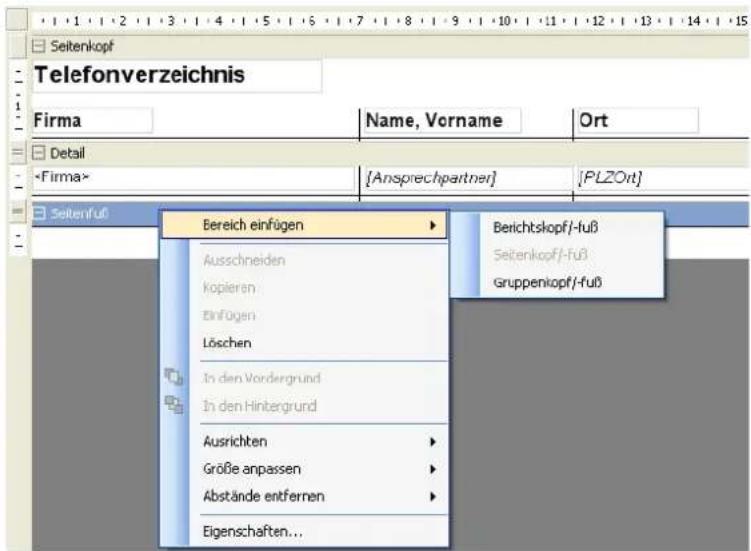Click the disabled Seitenkopf/-fuß submenu entry

(540, 255)
